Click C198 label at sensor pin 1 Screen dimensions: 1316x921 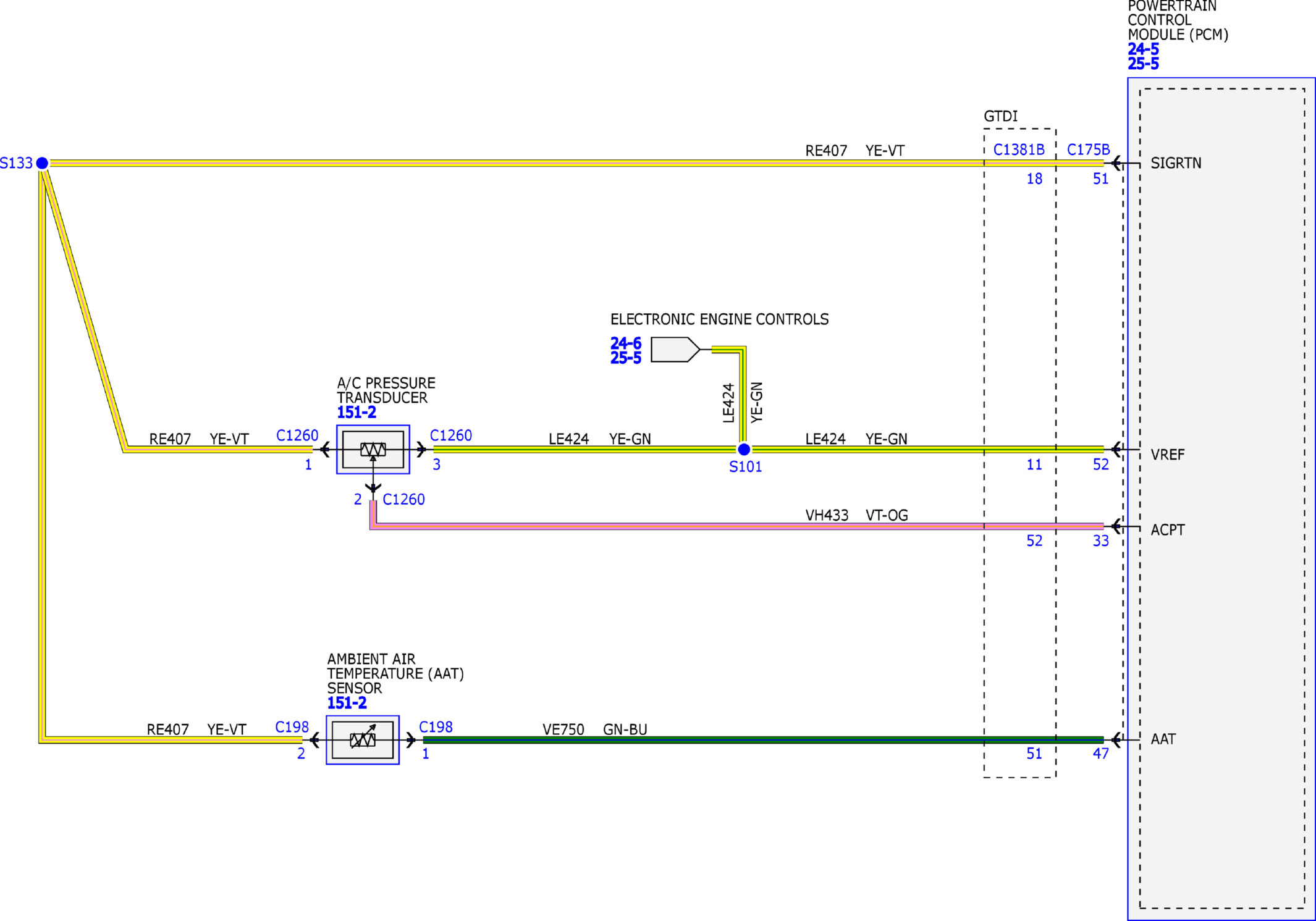[x=436, y=727]
